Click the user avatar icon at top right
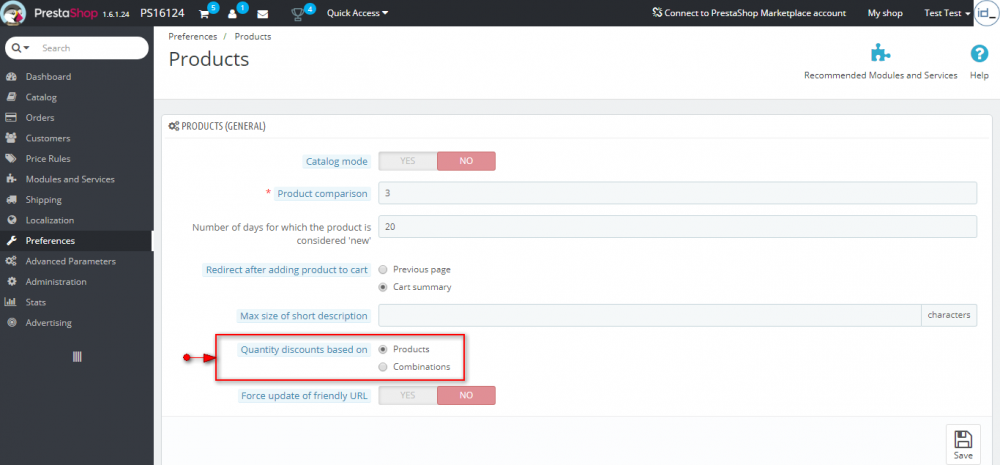Screen dimensions: 1000x465 click(x=986, y=13)
